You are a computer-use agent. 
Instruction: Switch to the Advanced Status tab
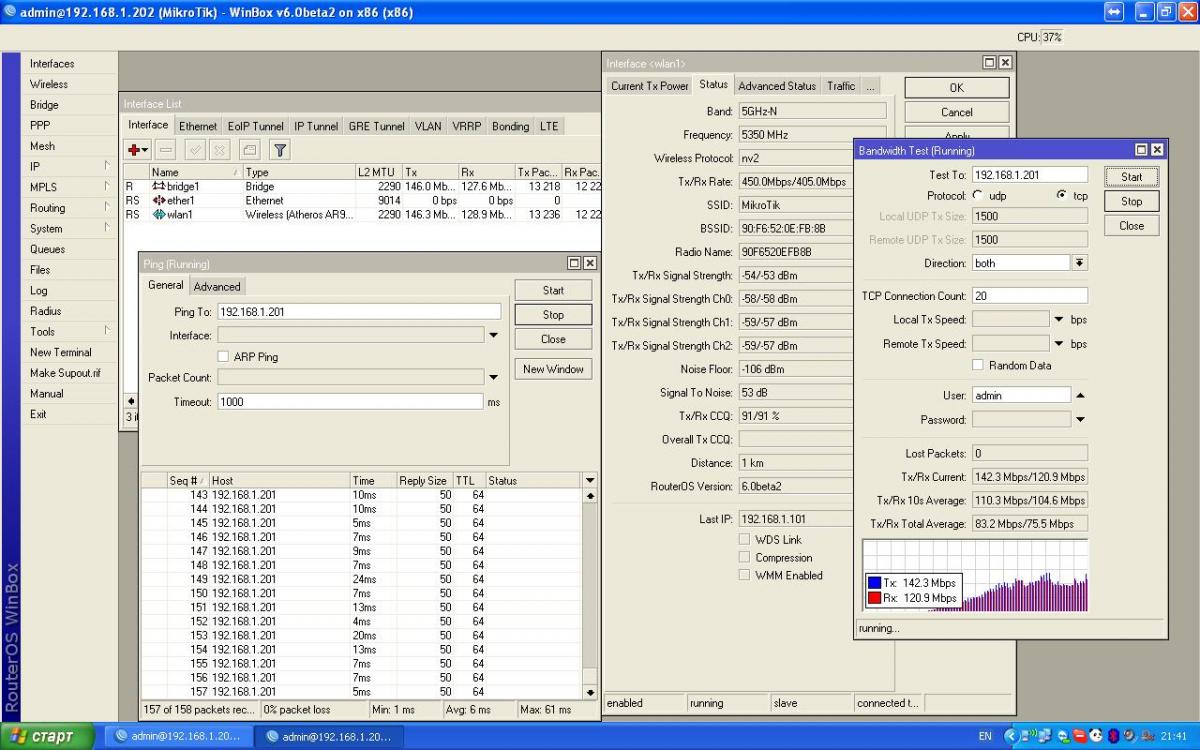tap(776, 86)
